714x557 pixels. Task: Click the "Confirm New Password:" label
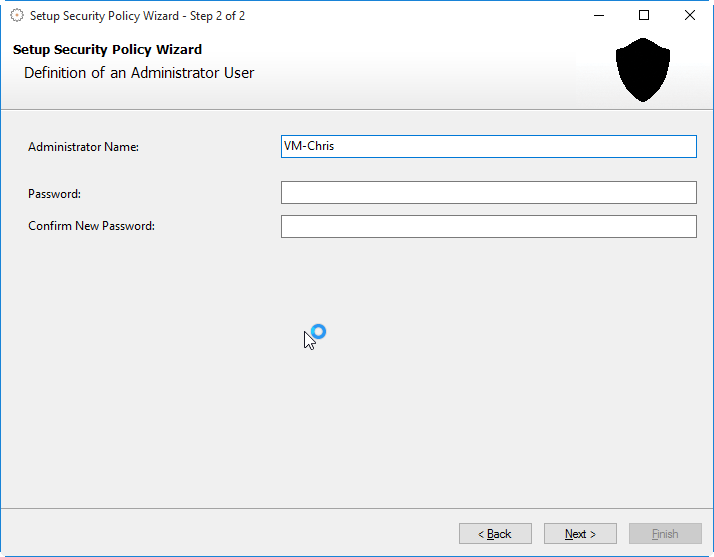91,226
